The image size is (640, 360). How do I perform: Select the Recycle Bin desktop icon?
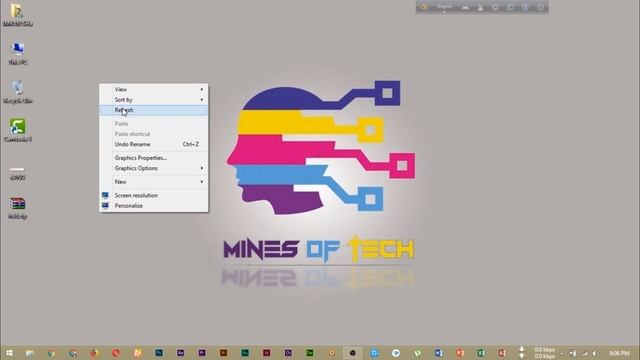tap(18, 92)
